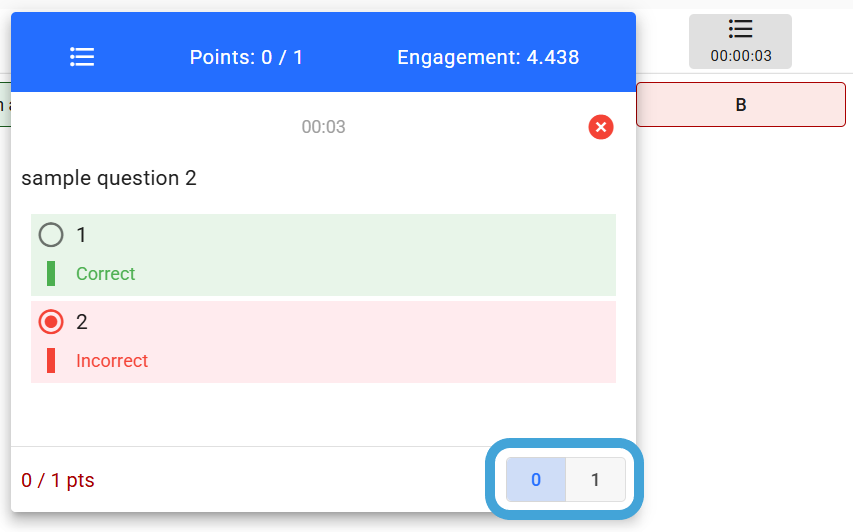Click the 00:03 timer in the popup
This screenshot has height=532, width=853.
pos(324,127)
